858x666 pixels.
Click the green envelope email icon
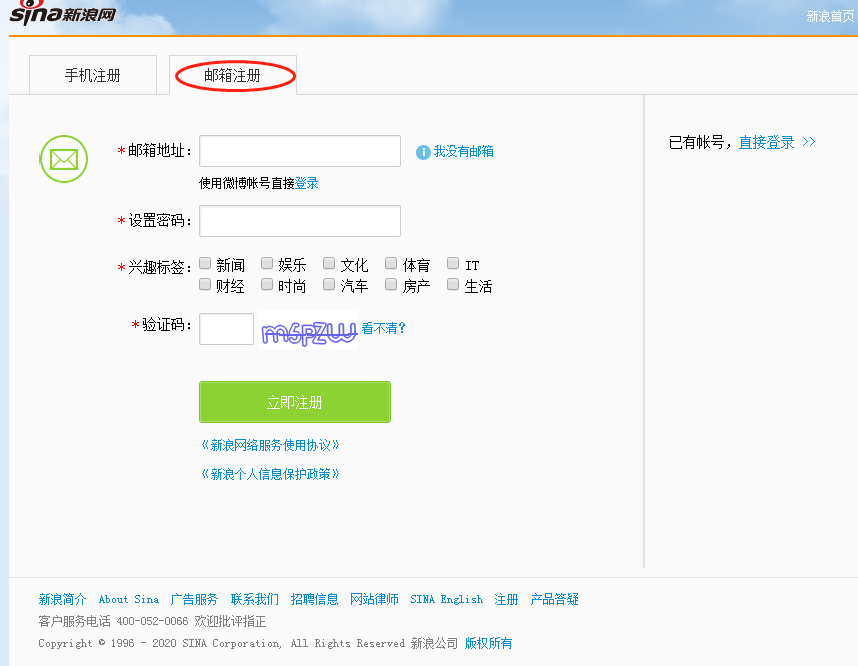click(63, 159)
